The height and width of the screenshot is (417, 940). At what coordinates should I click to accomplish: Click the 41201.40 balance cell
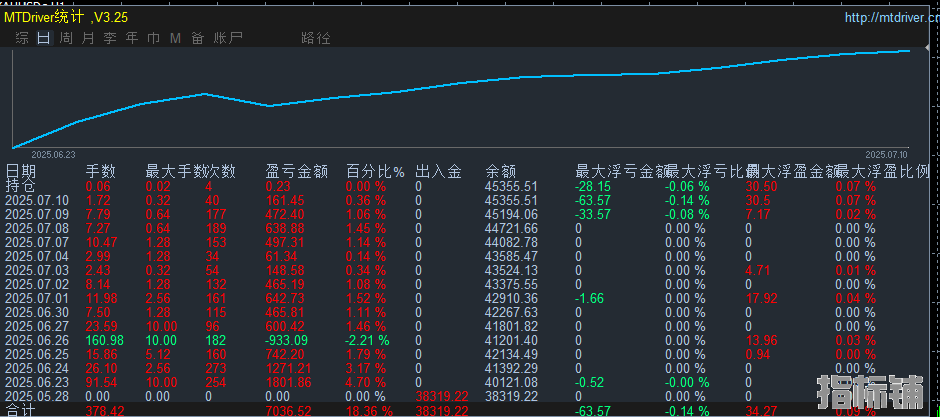511,340
